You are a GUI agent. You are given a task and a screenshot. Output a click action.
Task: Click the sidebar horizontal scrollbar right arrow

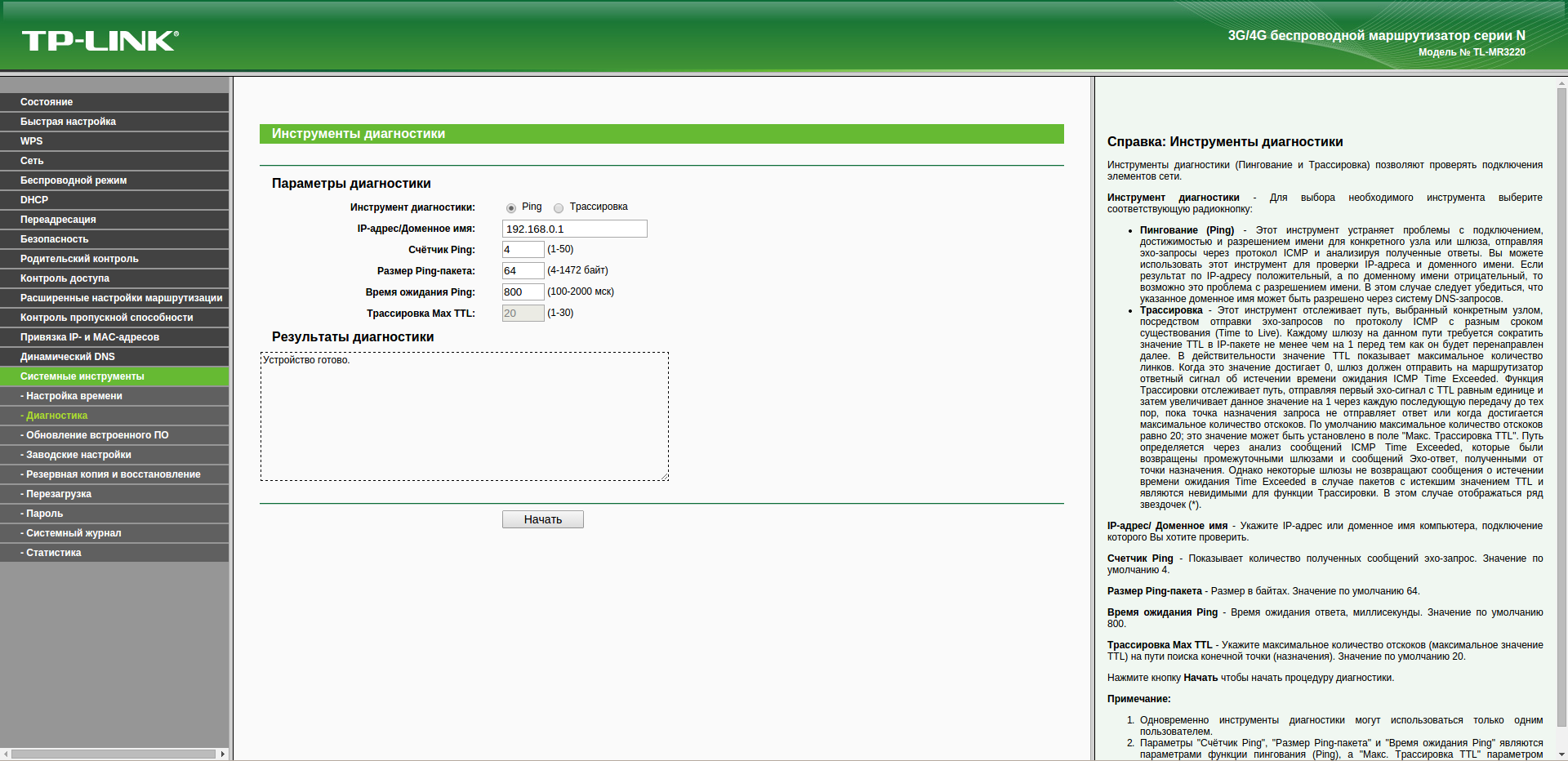pyautogui.click(x=222, y=754)
